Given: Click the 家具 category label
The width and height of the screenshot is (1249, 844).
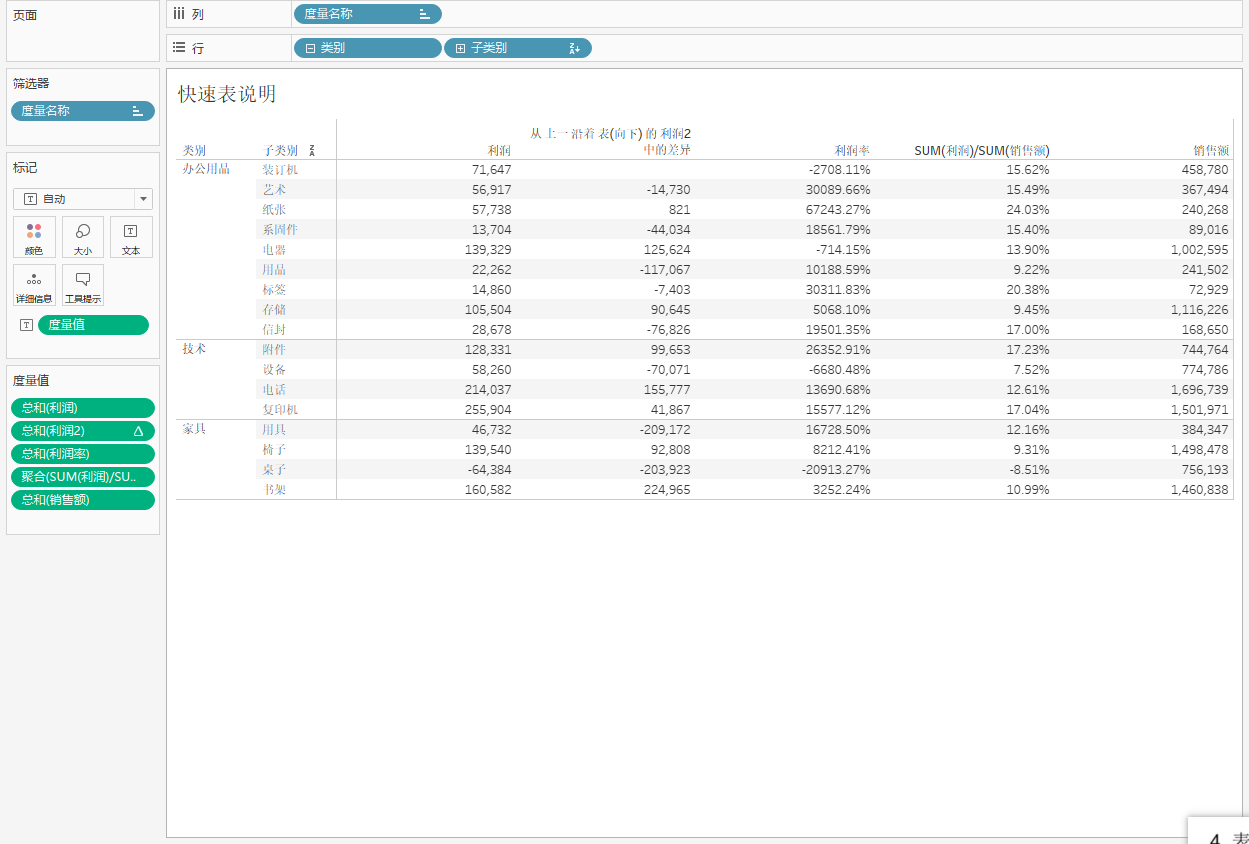Looking at the screenshot, I should tap(194, 429).
